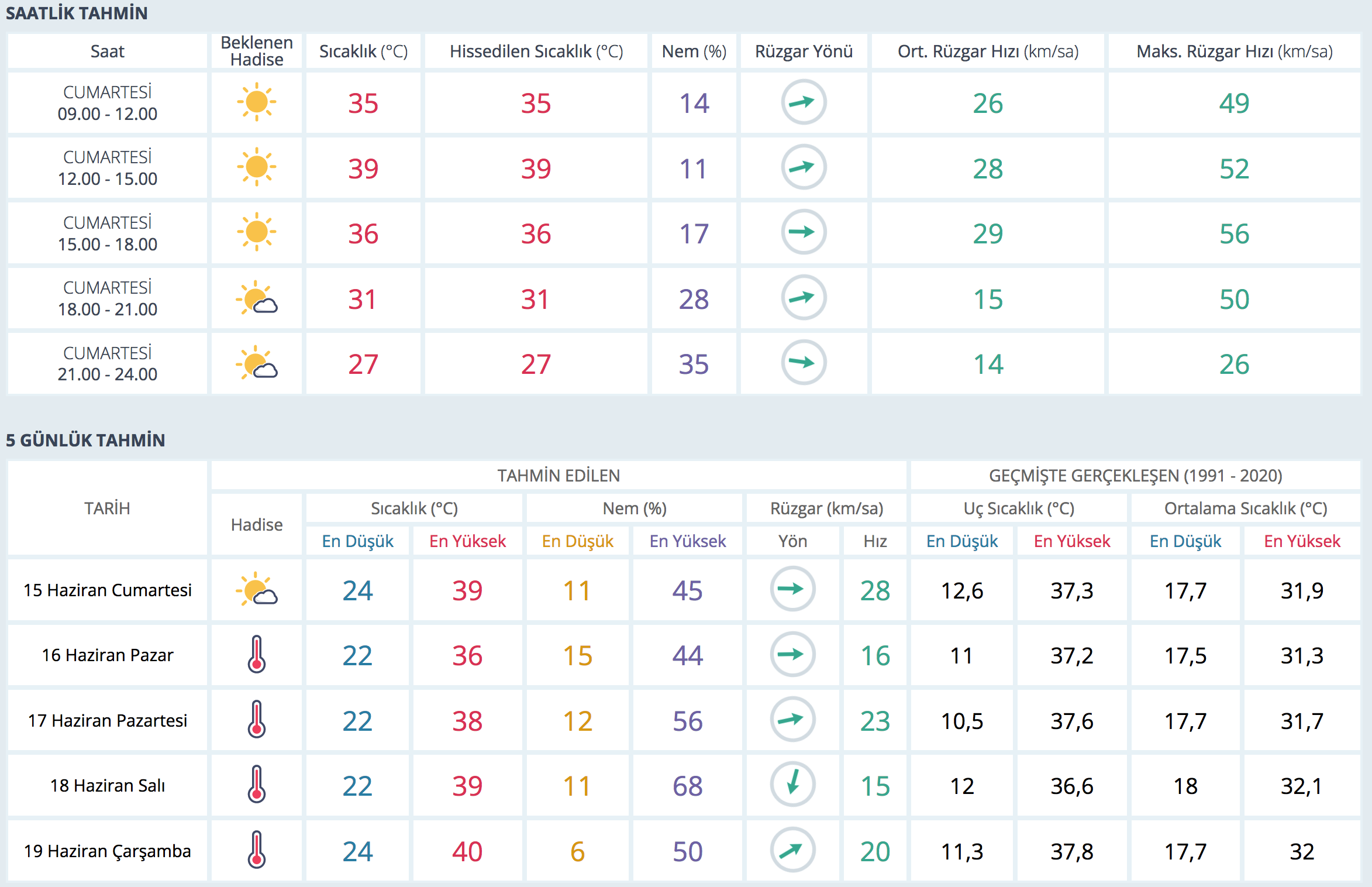Click sunny icon for Cumartesi 09.00 - 12.00
The width and height of the screenshot is (1372, 887).
pyautogui.click(x=256, y=102)
